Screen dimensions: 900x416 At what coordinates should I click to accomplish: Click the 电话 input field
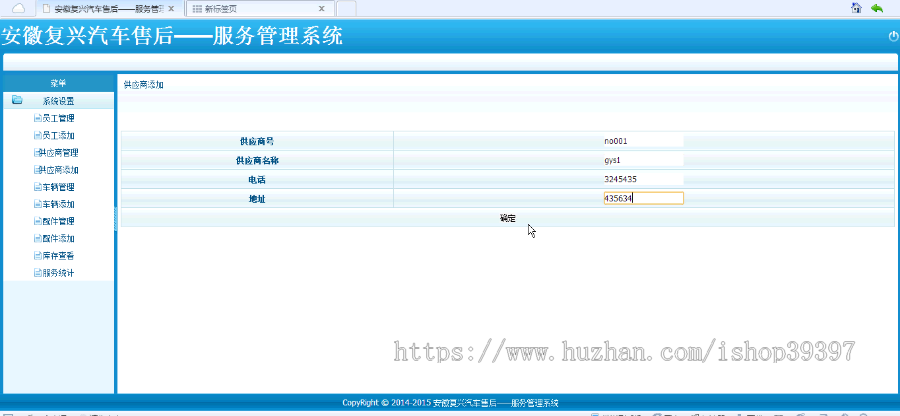point(643,179)
